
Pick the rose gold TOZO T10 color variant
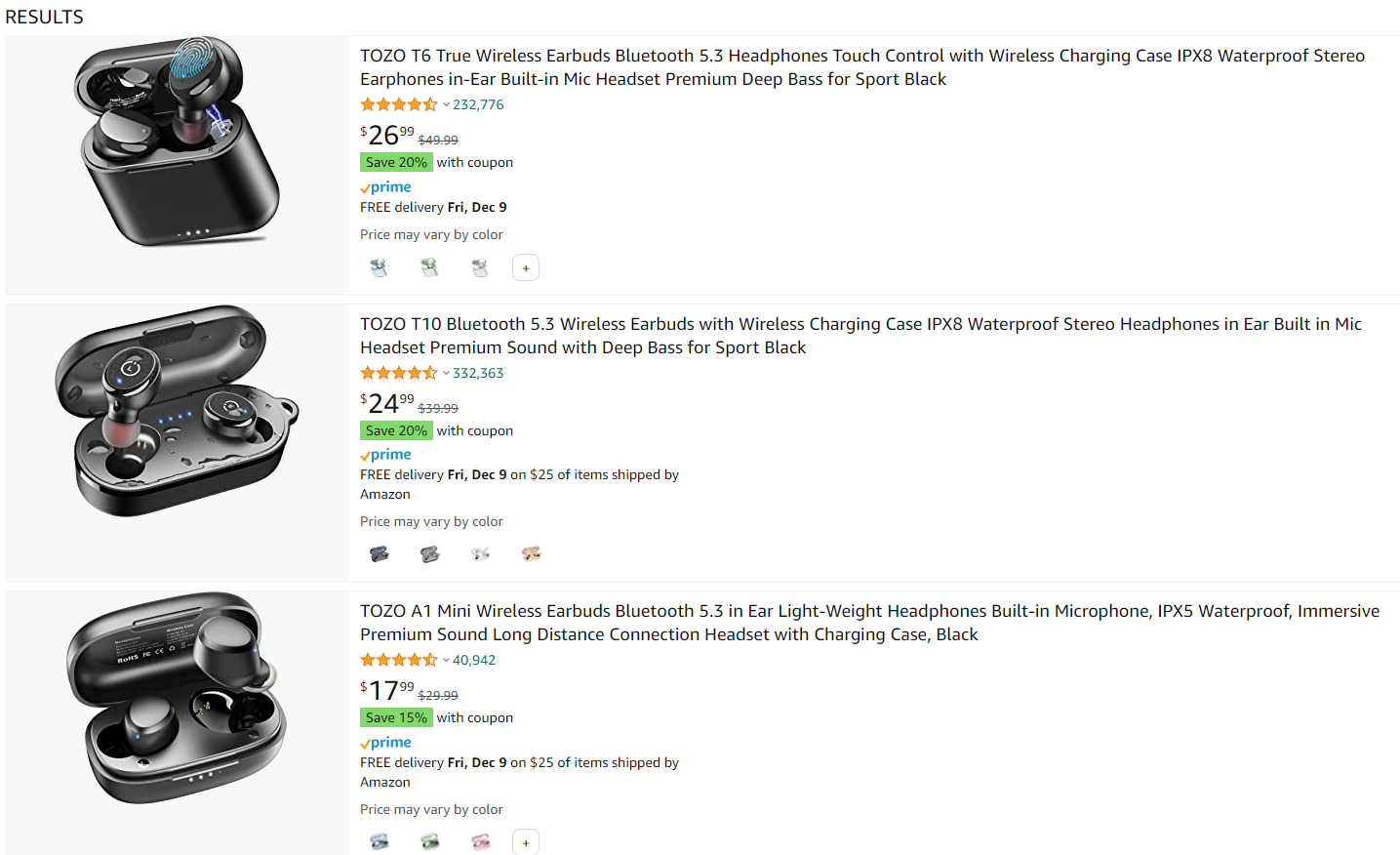point(531,554)
